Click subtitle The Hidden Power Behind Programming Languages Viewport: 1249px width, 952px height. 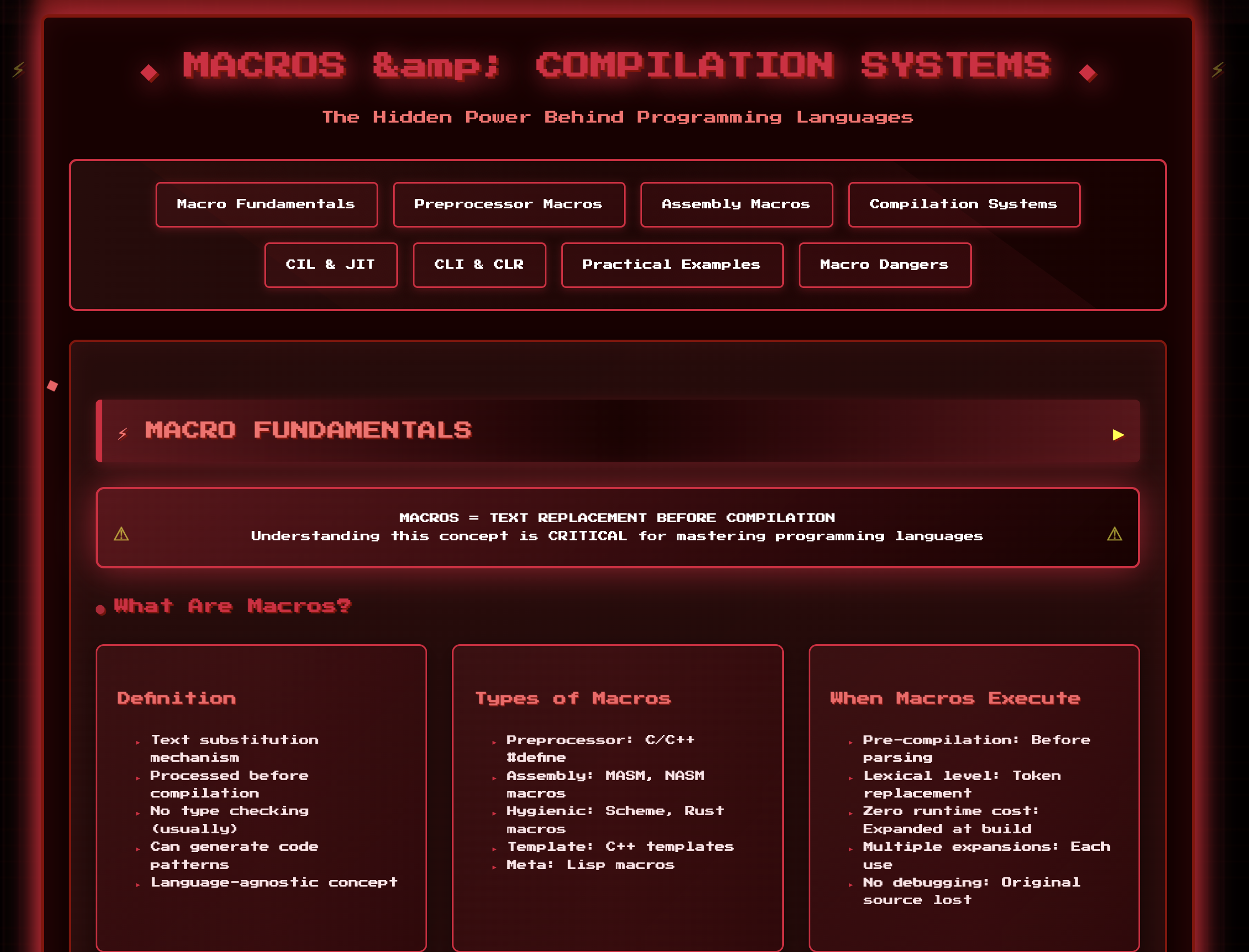(618, 117)
